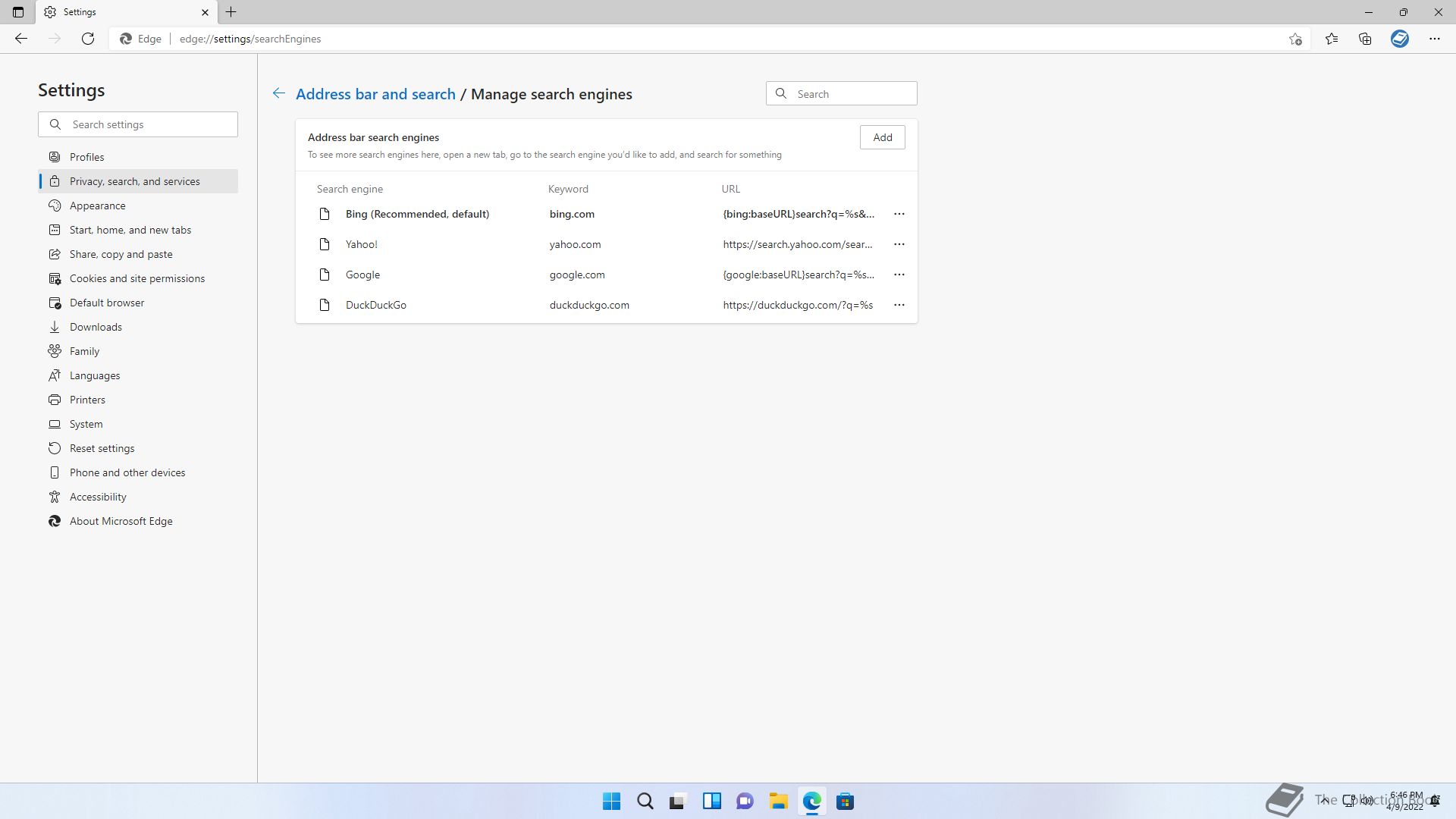Go back using the arrow beside Address bar and search
Viewport: 1456px width, 819px height.
(279, 93)
